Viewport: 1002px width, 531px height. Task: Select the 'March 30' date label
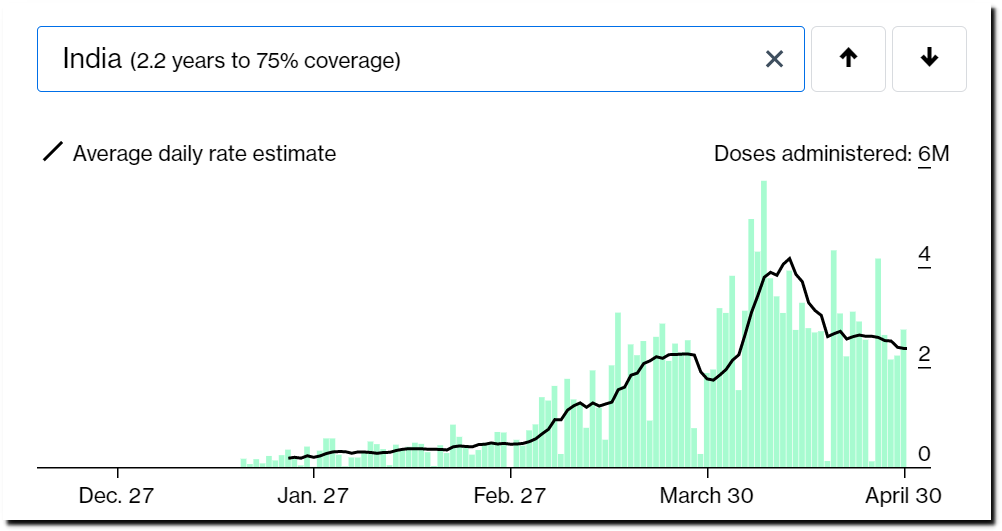click(707, 496)
